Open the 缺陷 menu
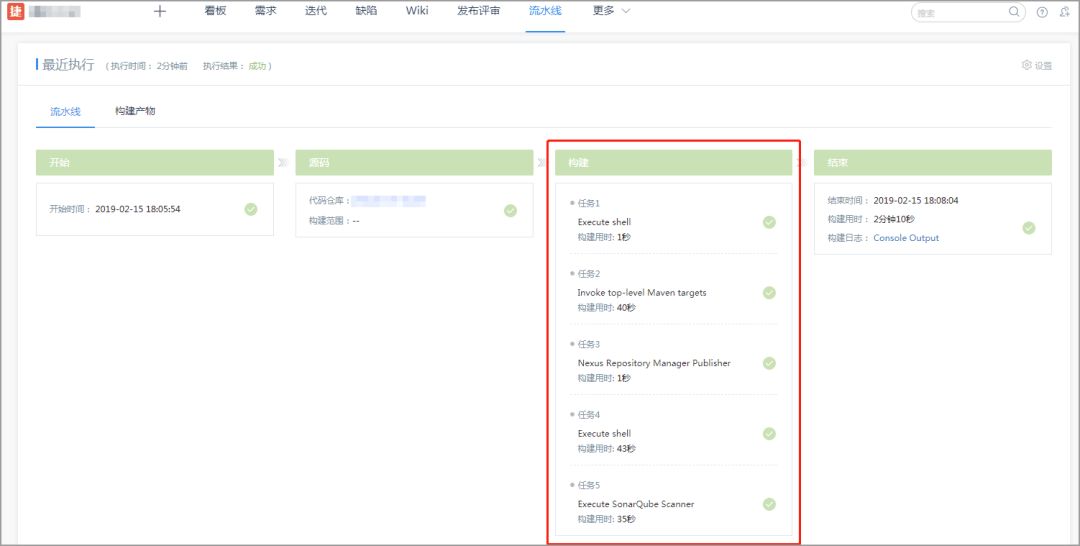Image resolution: width=1080 pixels, height=546 pixels. pyautogui.click(x=366, y=11)
